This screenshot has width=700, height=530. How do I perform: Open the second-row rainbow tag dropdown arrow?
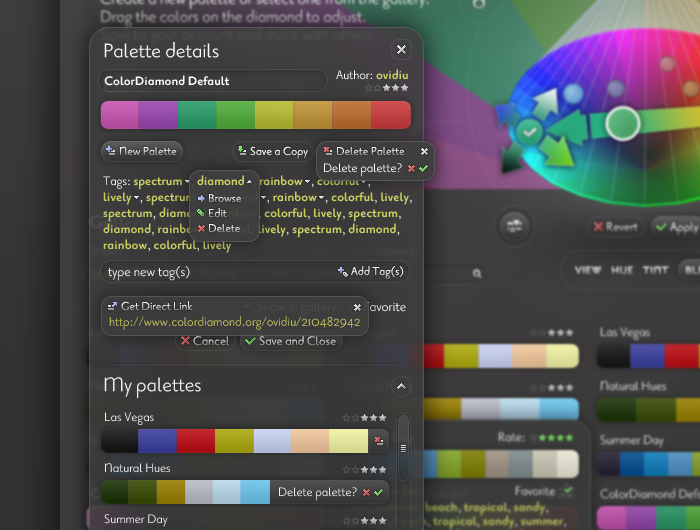(x=321, y=198)
